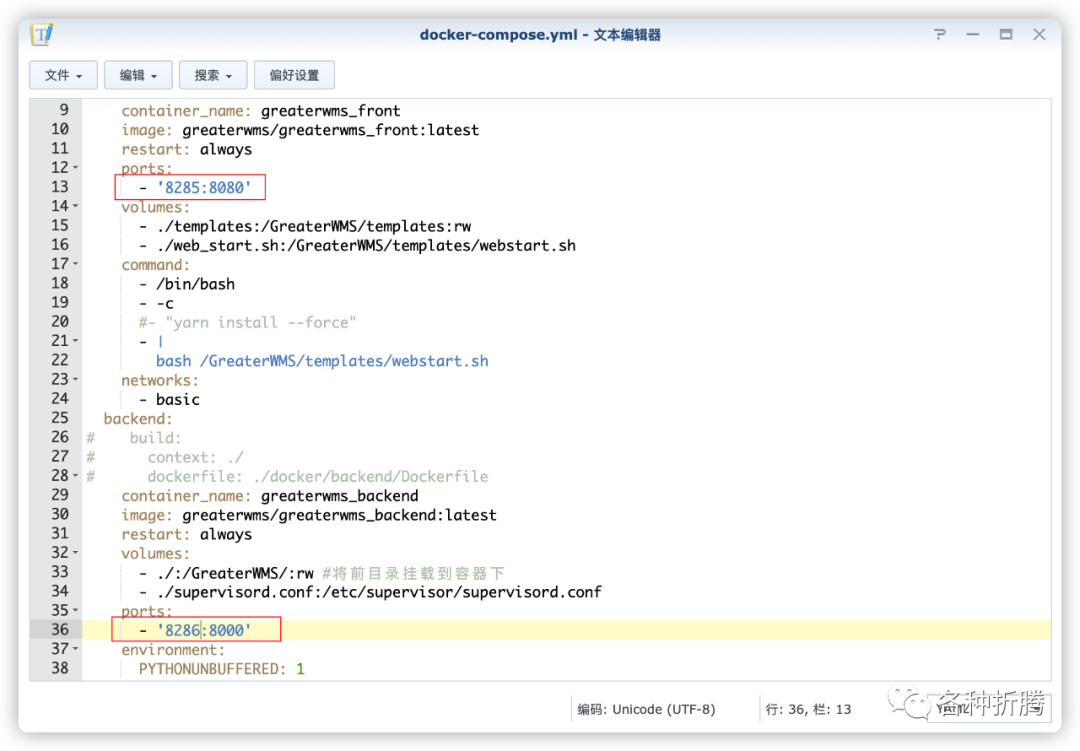Click the commented yarn install --force line
Image resolution: width=1080 pixels, height=751 pixels.
point(247,323)
